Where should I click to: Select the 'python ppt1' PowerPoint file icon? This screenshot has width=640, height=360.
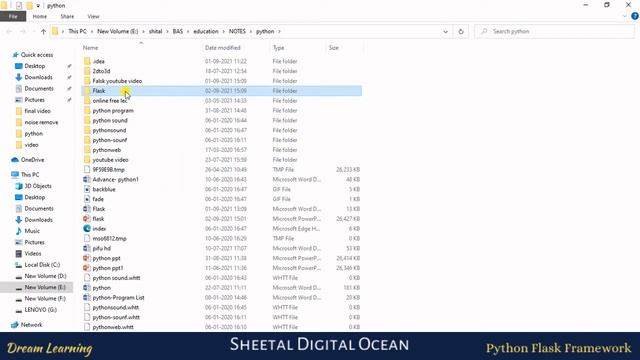[87, 268]
